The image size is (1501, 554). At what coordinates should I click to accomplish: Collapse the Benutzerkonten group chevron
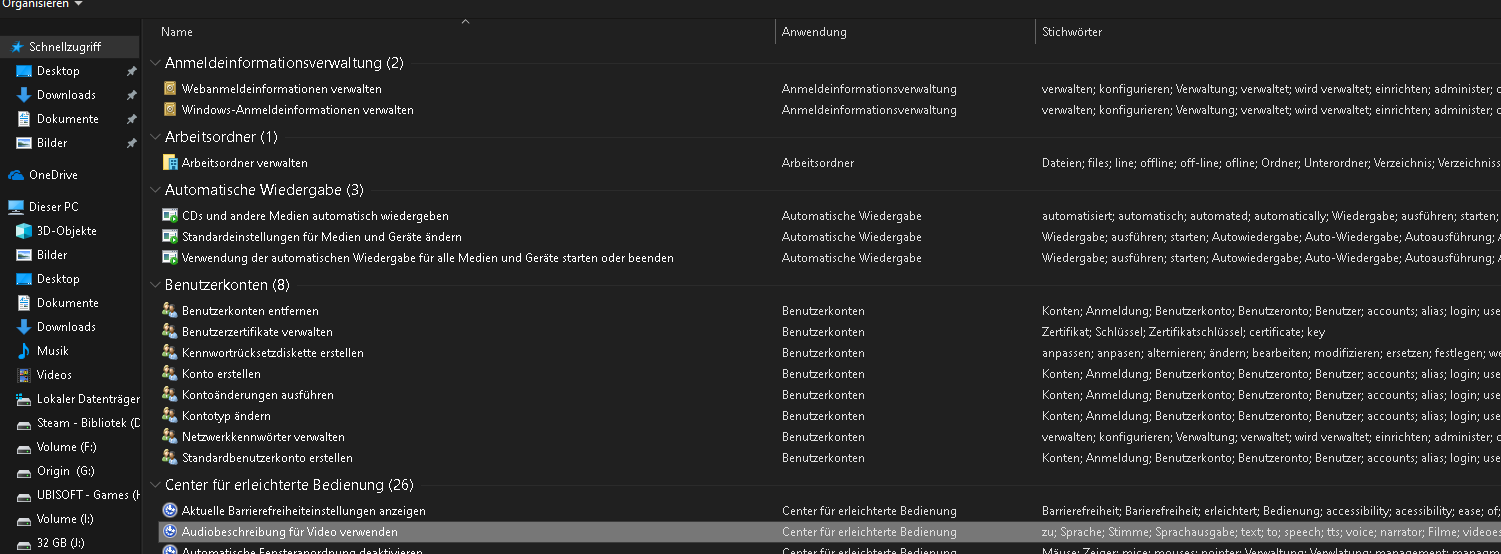coord(155,285)
